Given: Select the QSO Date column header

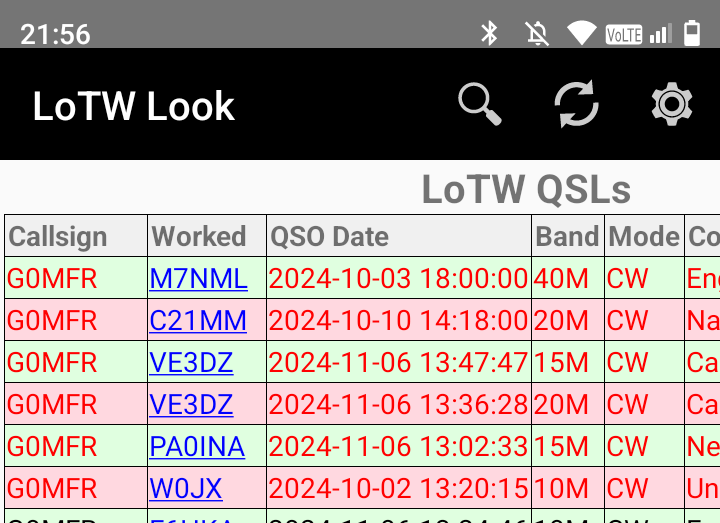Looking at the screenshot, I should 399,236.
